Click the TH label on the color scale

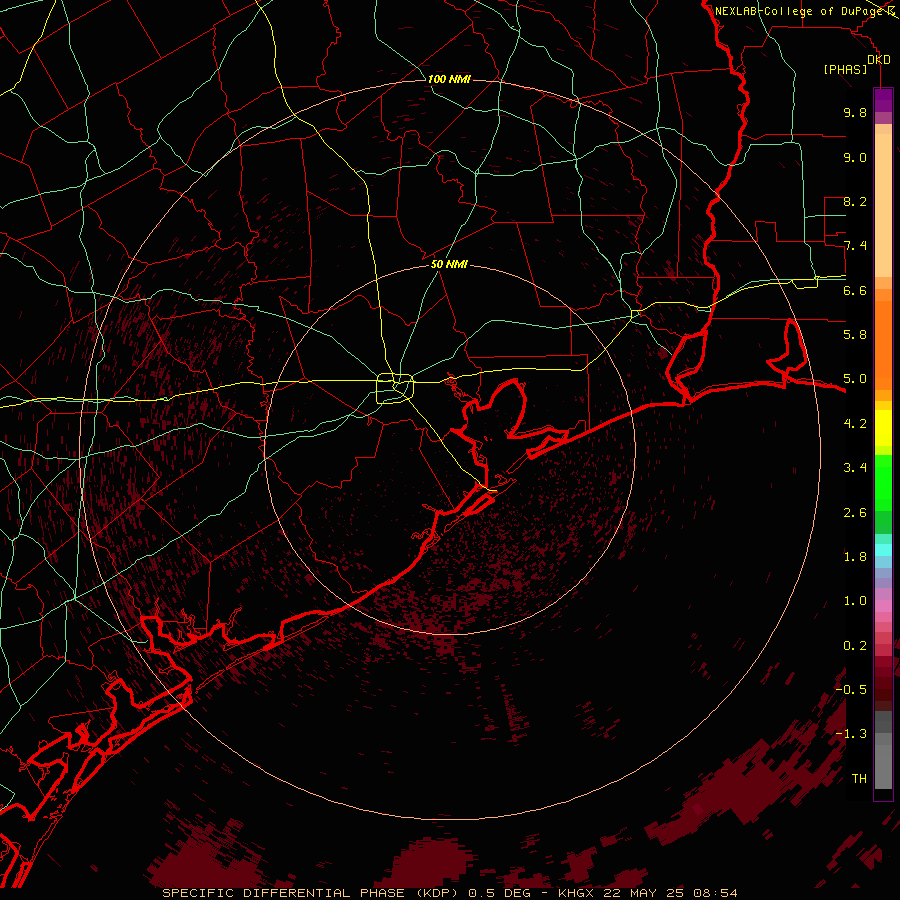click(x=859, y=779)
